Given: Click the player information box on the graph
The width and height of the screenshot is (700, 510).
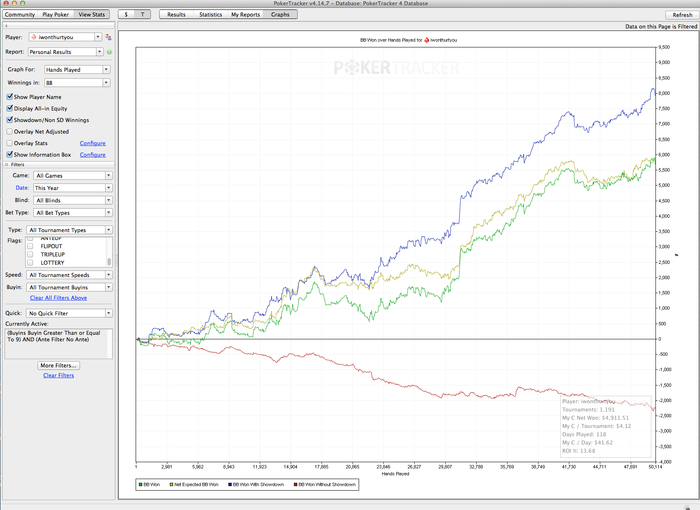Looking at the screenshot, I should (605, 426).
